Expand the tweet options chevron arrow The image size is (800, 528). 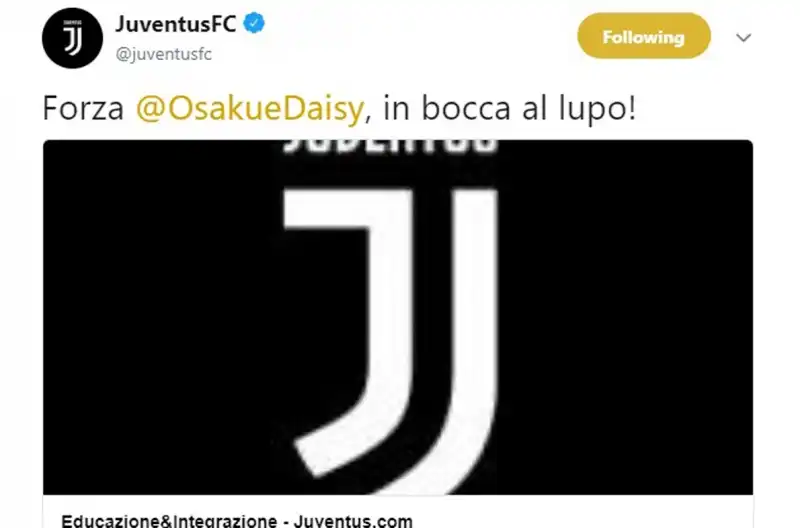pos(743,37)
